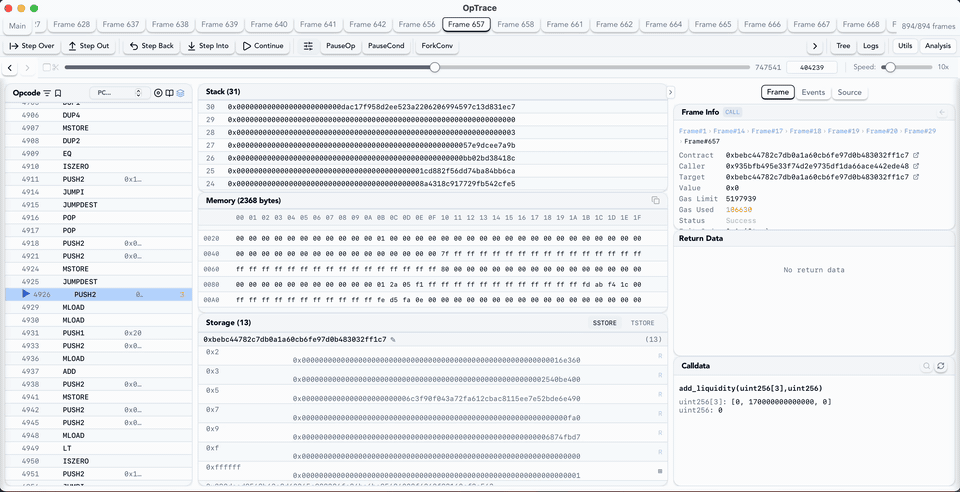Image resolution: width=960 pixels, height=492 pixels.
Task: Click the right chevron button beside Tree
Action: coord(814,46)
